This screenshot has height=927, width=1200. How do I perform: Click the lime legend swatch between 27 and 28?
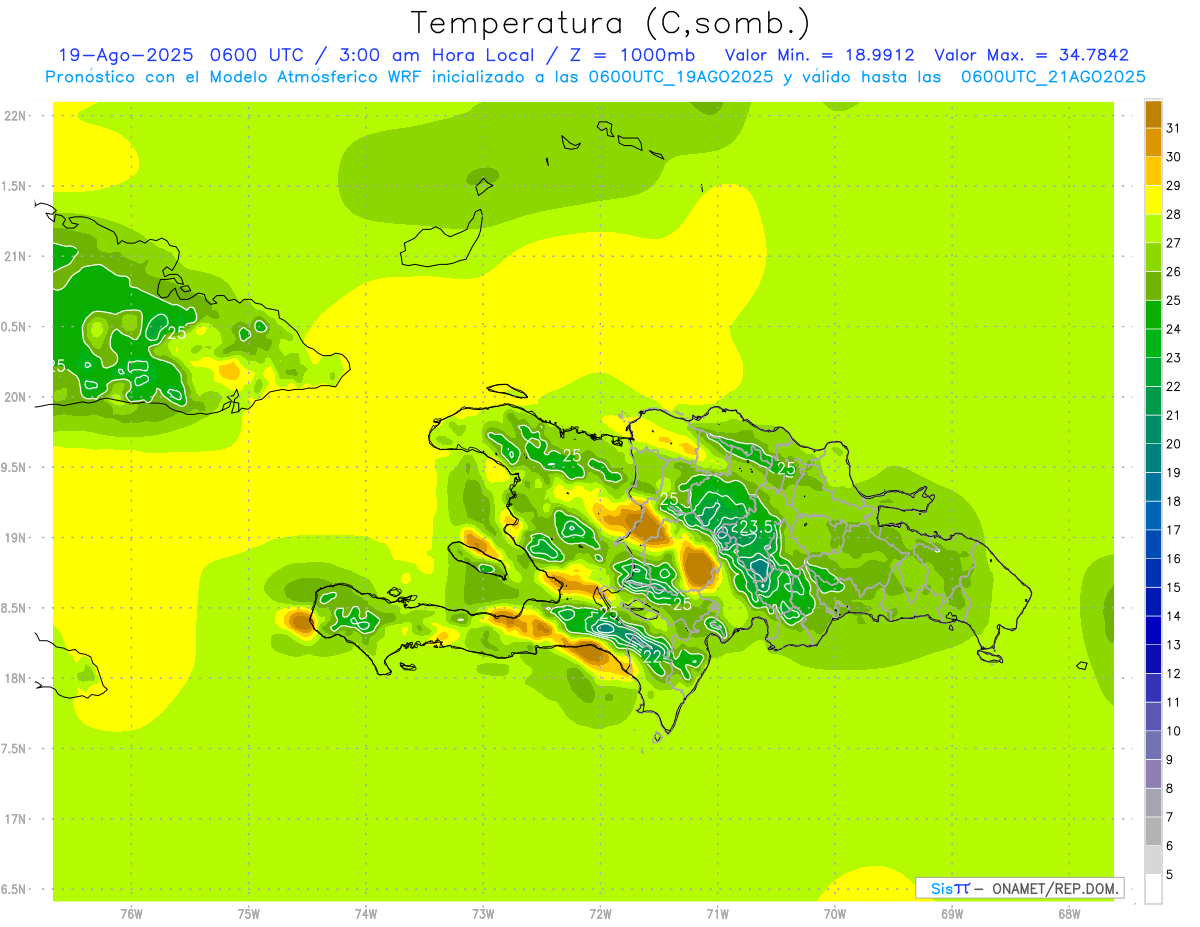[1153, 228]
